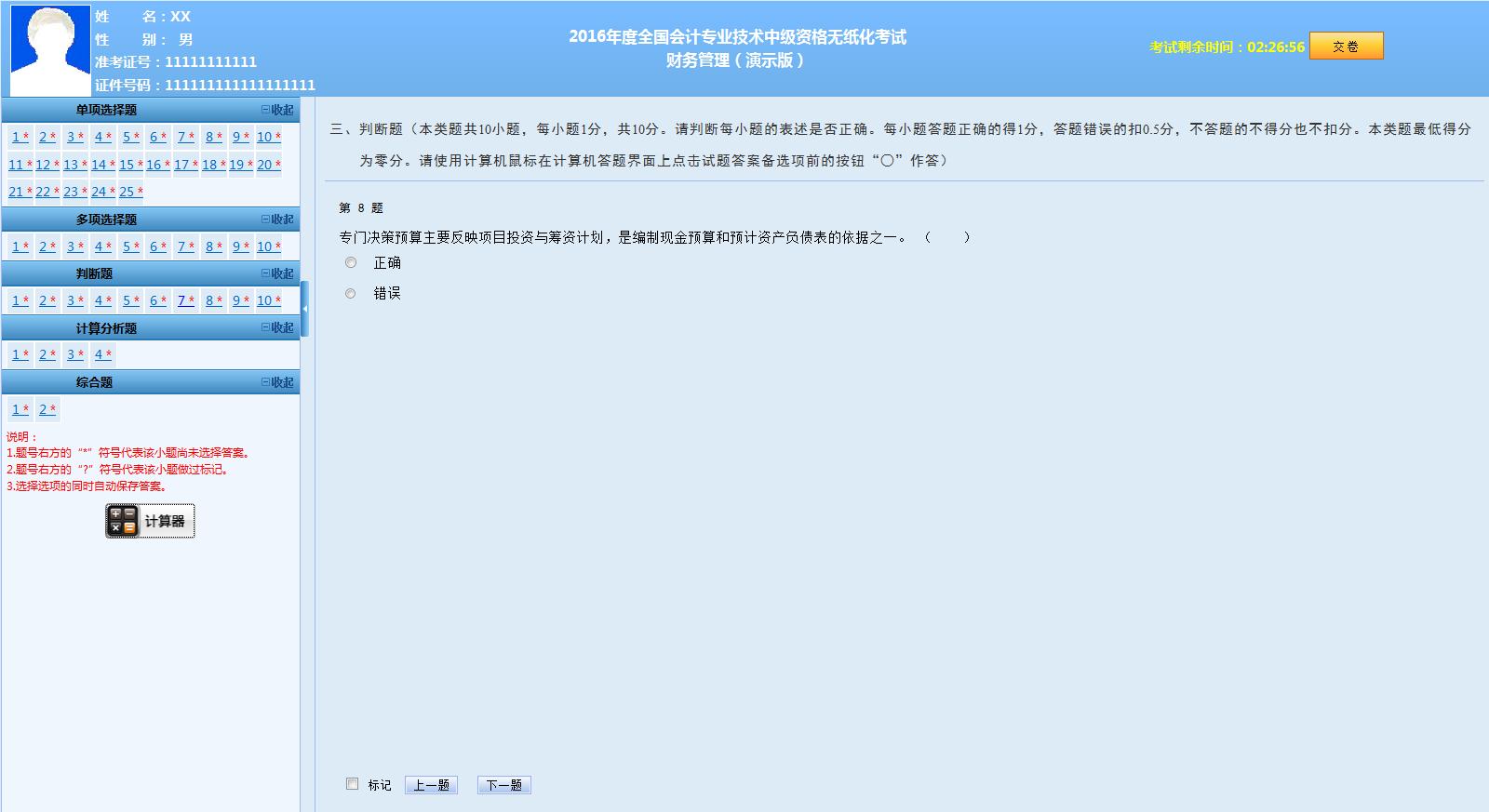Screen dimensions: 1489x812
Task: Open the 计算器 calculator tool
Action: (150, 521)
